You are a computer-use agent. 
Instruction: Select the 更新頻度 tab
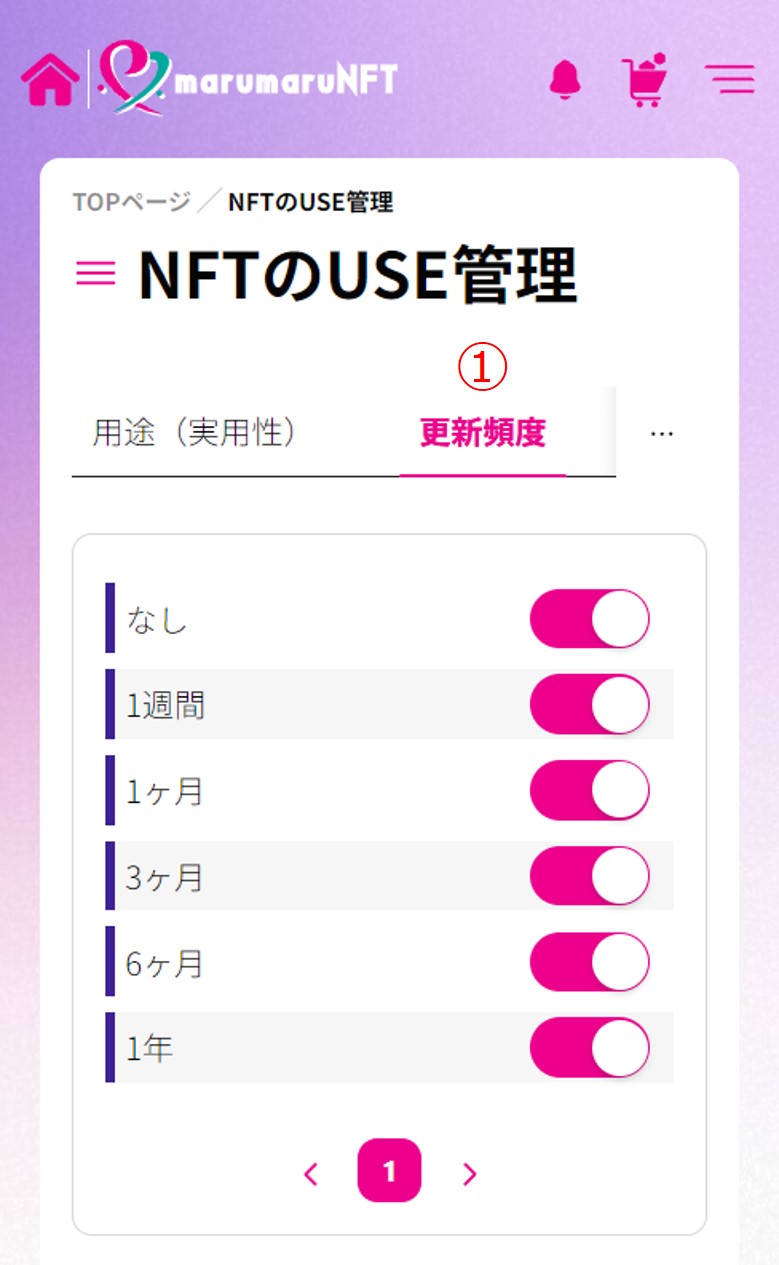tap(483, 433)
